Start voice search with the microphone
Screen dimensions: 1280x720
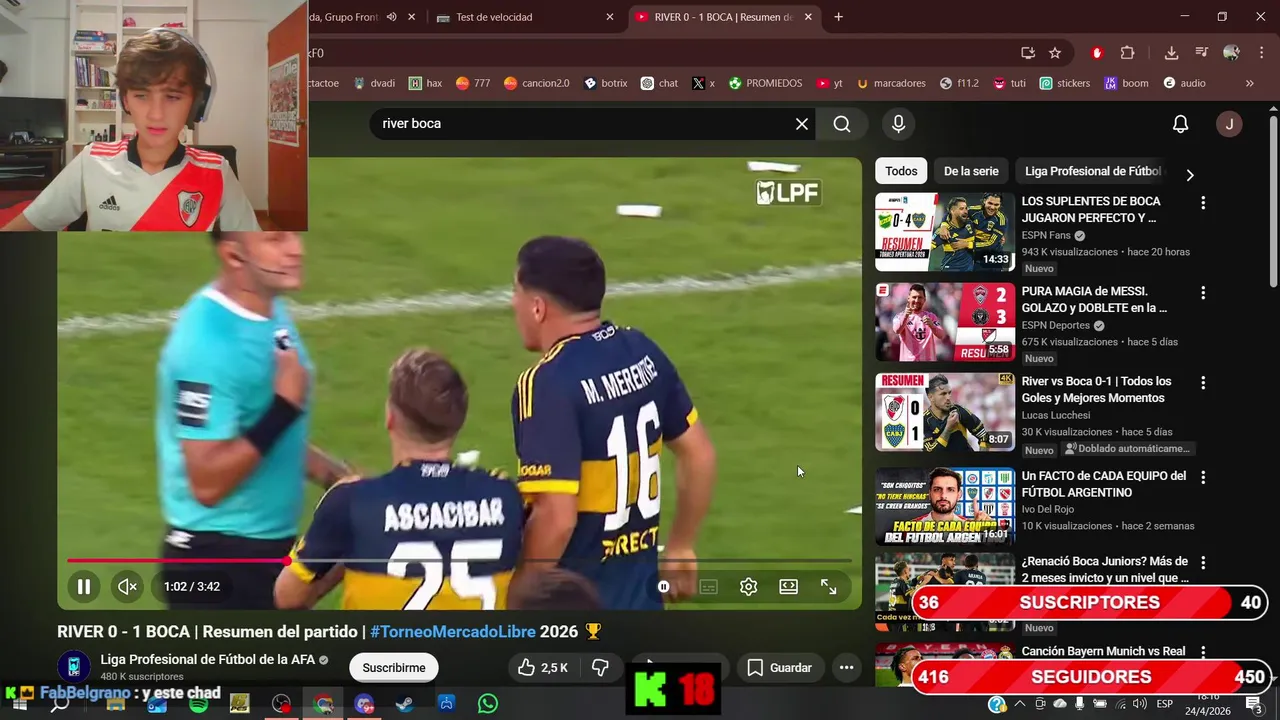click(898, 124)
